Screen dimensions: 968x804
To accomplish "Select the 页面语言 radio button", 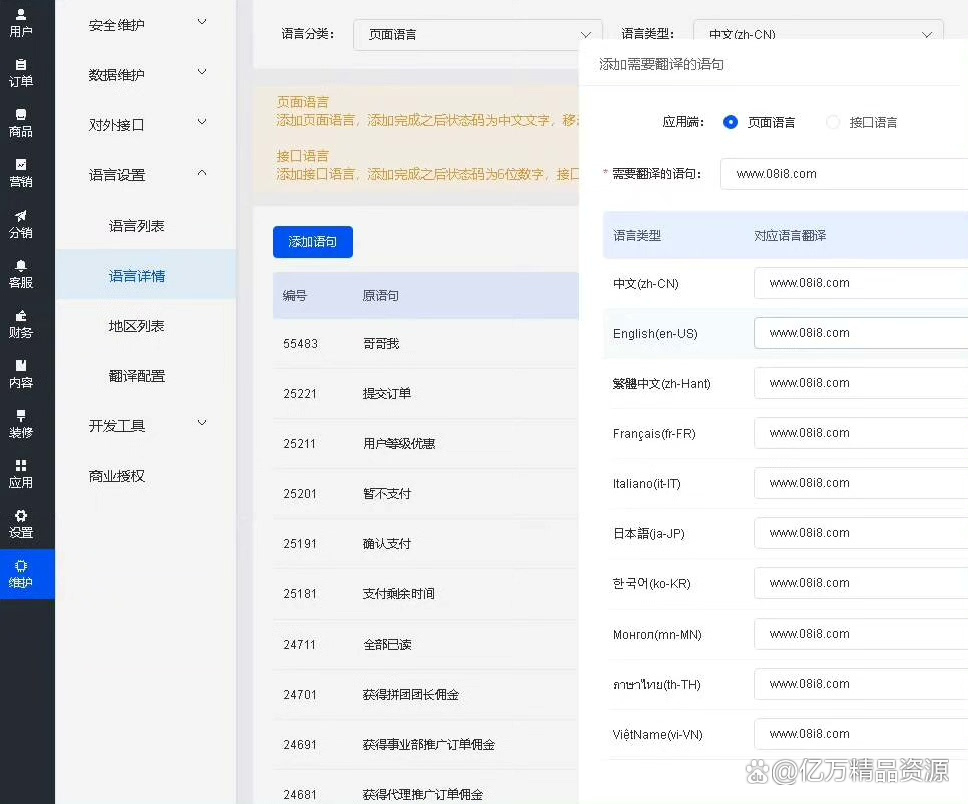I will point(730,122).
